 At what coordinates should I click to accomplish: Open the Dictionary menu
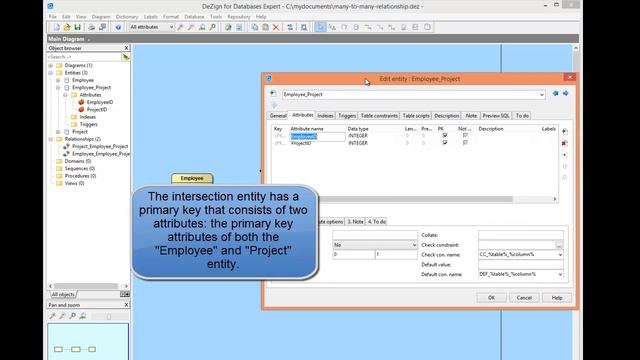pyautogui.click(x=127, y=17)
